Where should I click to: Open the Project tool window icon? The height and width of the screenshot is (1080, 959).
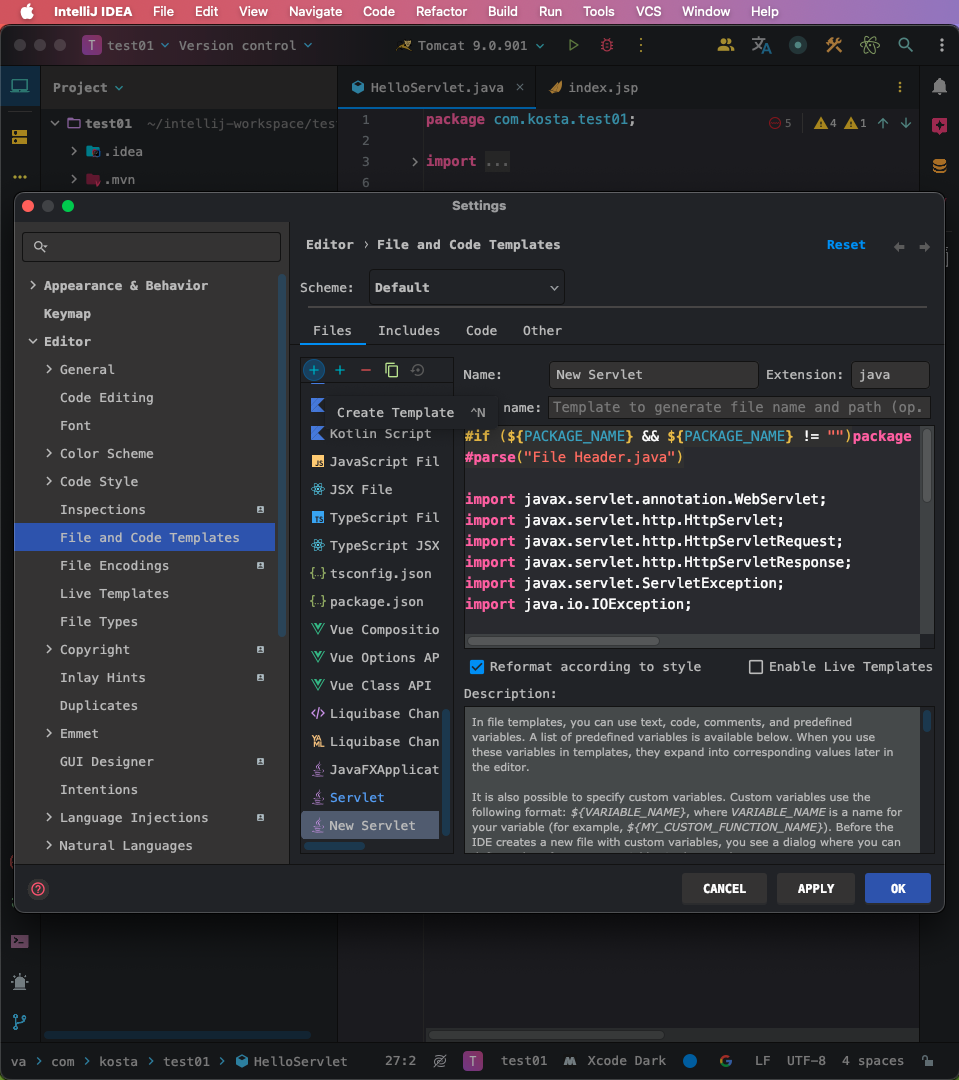point(20,87)
